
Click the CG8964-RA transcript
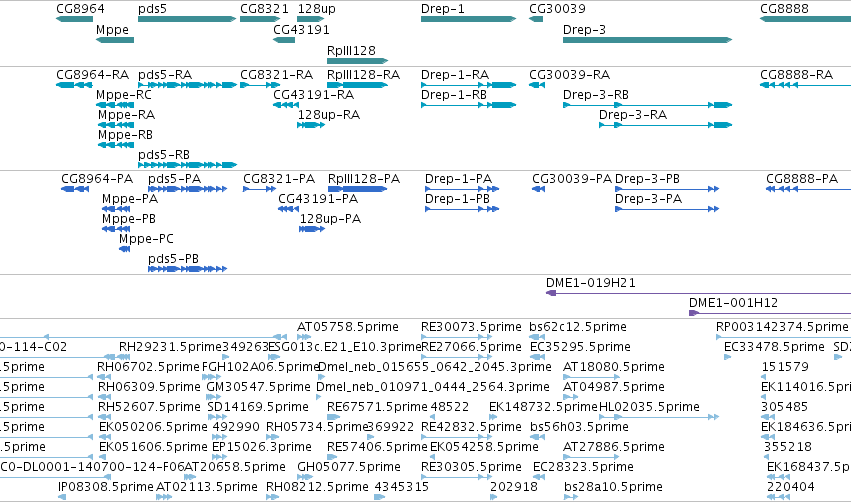pyautogui.click(x=74, y=85)
